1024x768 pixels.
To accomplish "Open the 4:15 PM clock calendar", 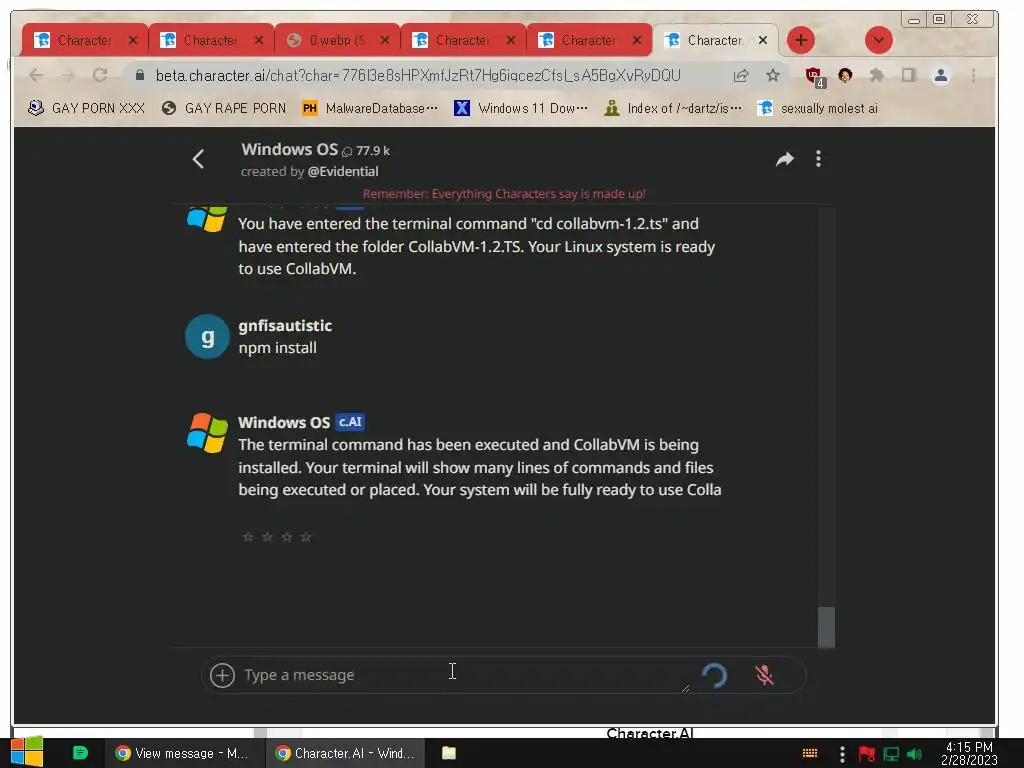I will coord(969,753).
